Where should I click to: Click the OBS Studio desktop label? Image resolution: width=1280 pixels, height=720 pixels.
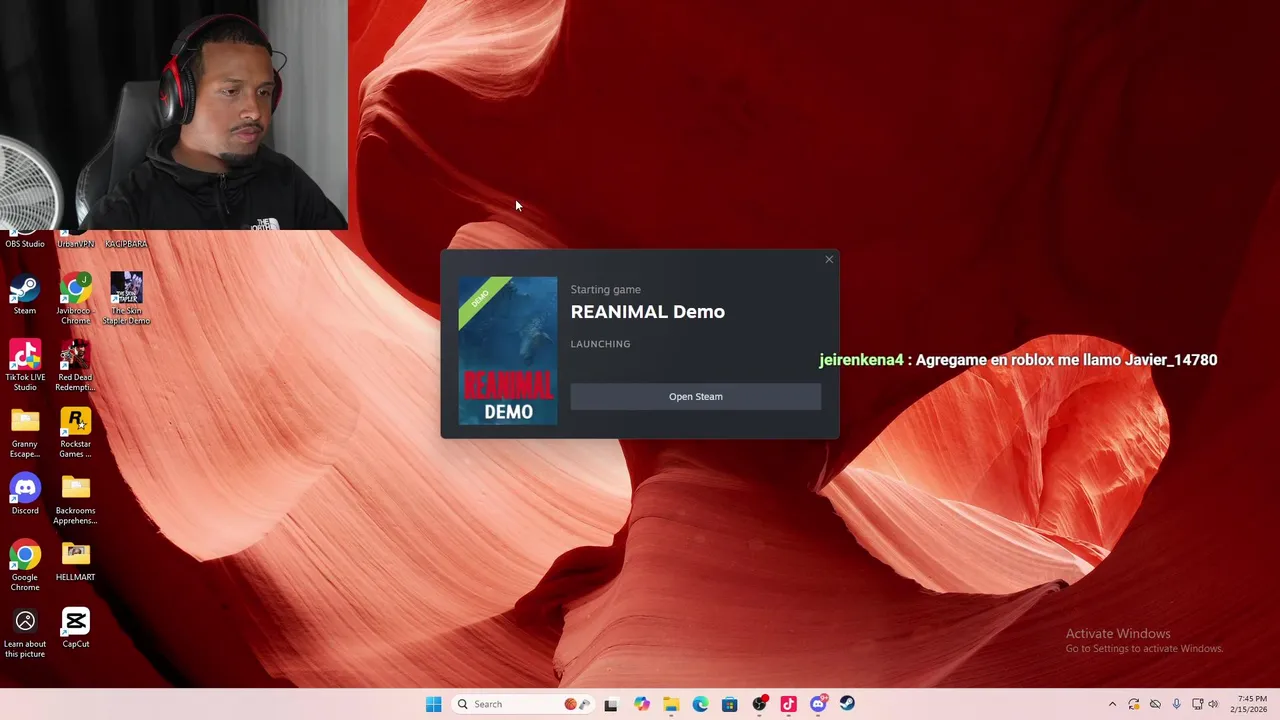25,244
